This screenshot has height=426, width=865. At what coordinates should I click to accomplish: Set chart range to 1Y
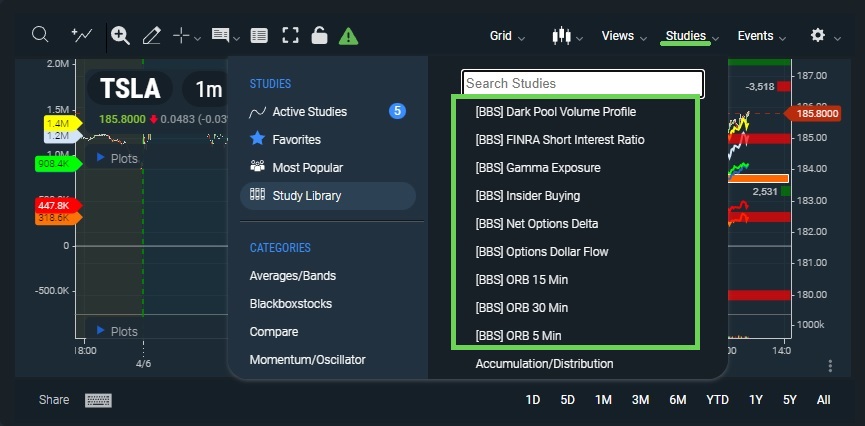coord(756,400)
